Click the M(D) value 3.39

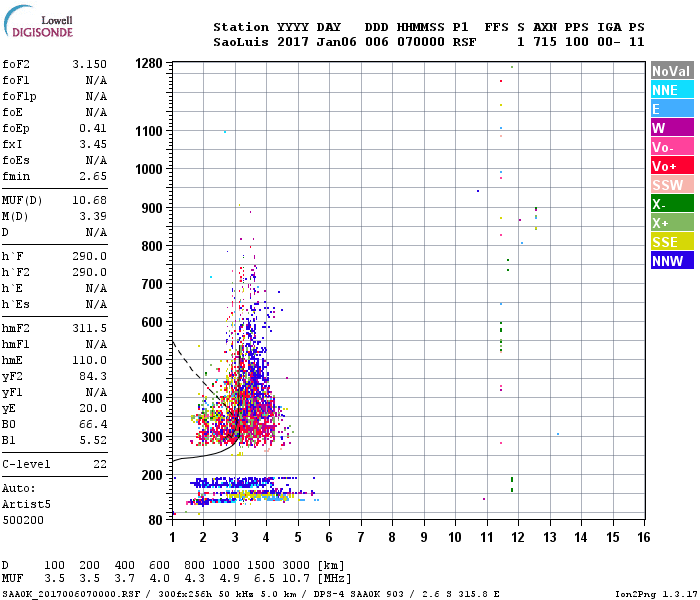pyautogui.click(x=93, y=216)
